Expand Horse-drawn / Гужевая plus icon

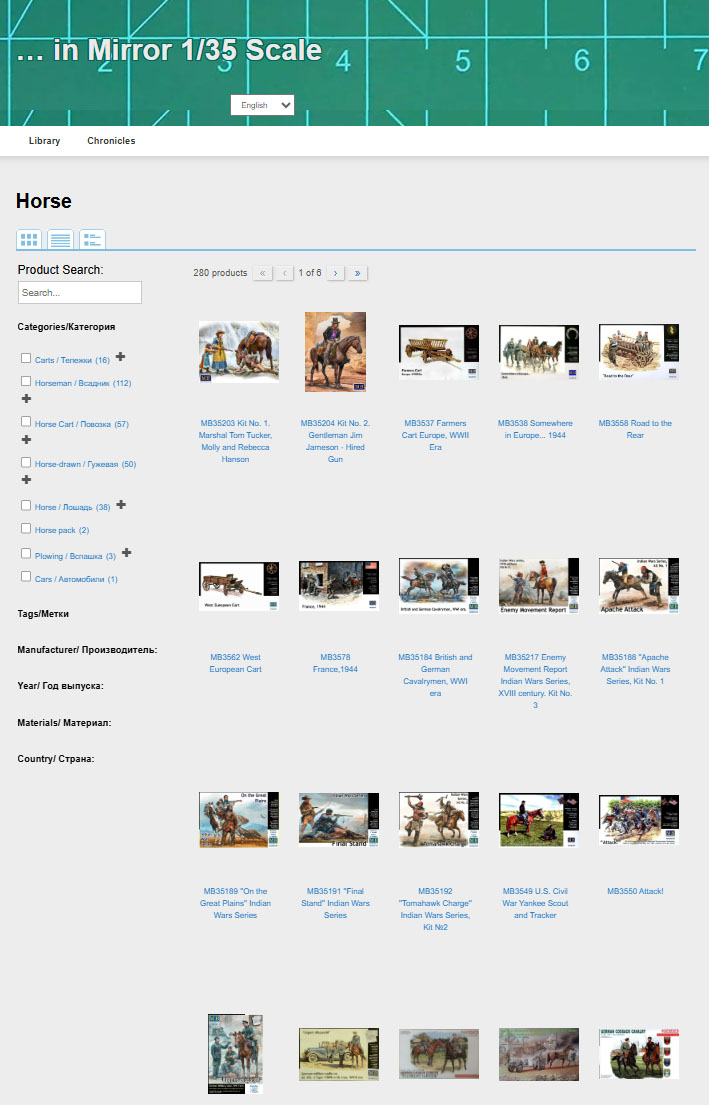[x=26, y=480]
